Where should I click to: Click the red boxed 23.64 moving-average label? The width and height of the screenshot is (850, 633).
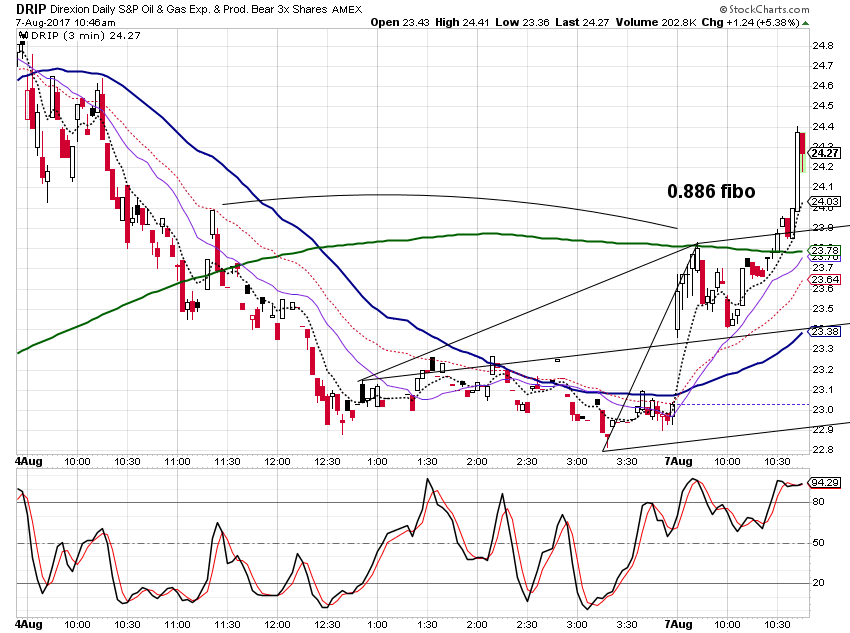[826, 280]
